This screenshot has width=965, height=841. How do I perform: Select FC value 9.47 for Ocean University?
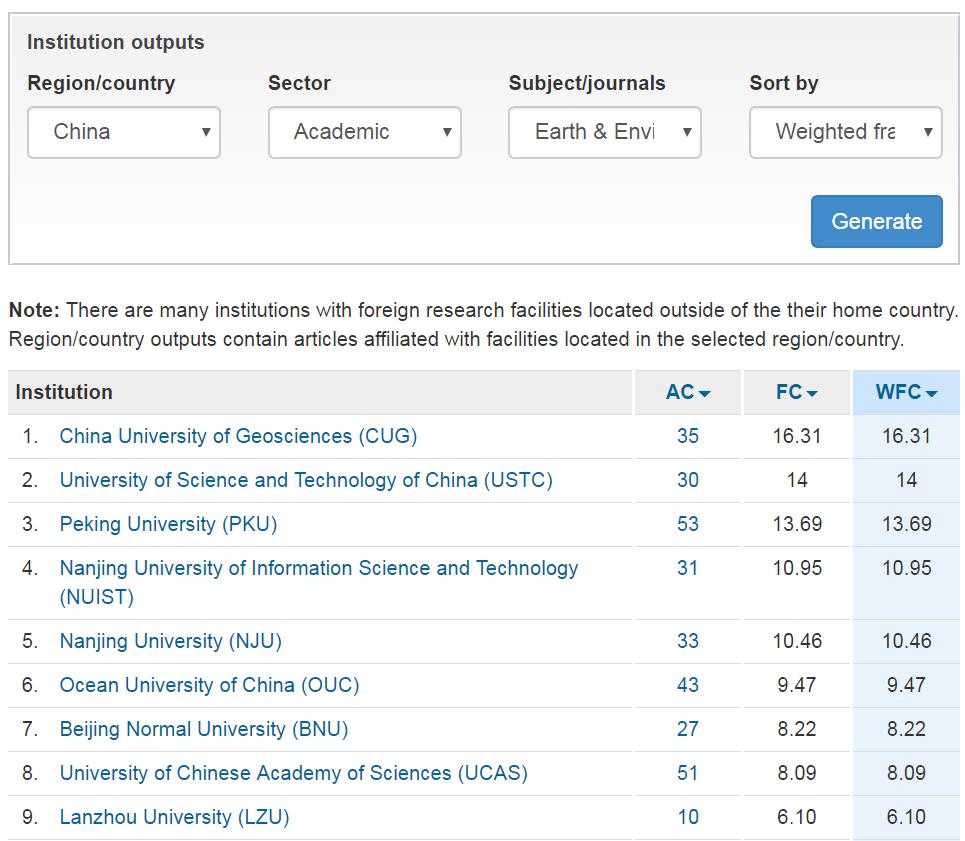point(797,685)
